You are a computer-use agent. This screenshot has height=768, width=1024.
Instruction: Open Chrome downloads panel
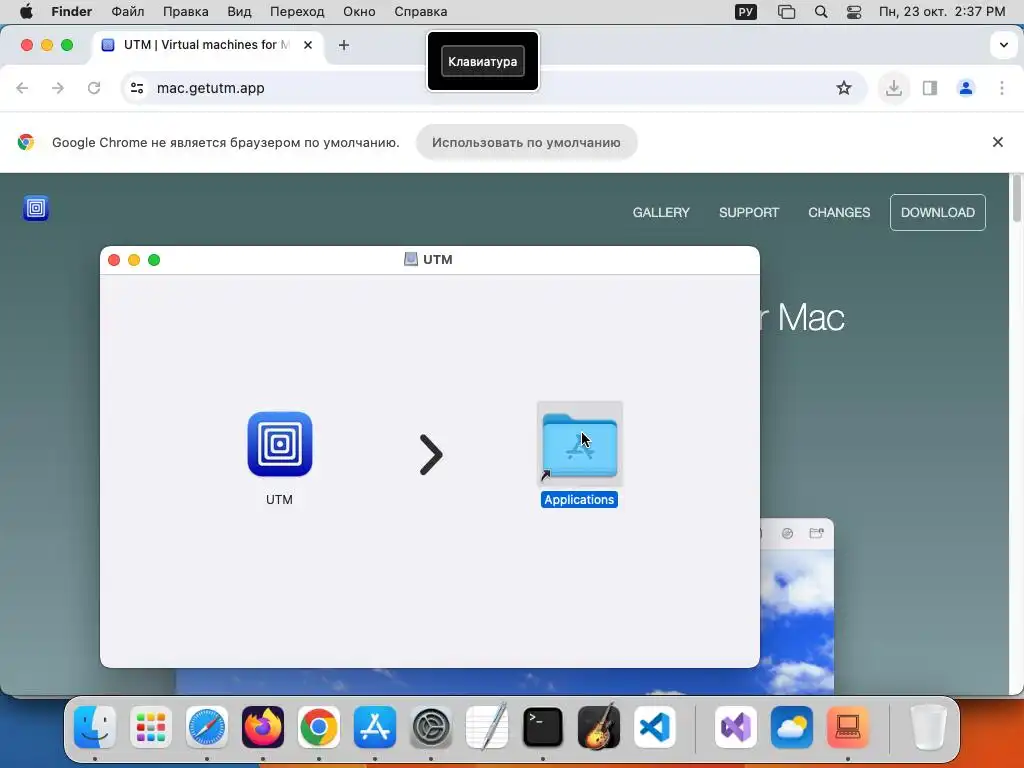(x=893, y=88)
